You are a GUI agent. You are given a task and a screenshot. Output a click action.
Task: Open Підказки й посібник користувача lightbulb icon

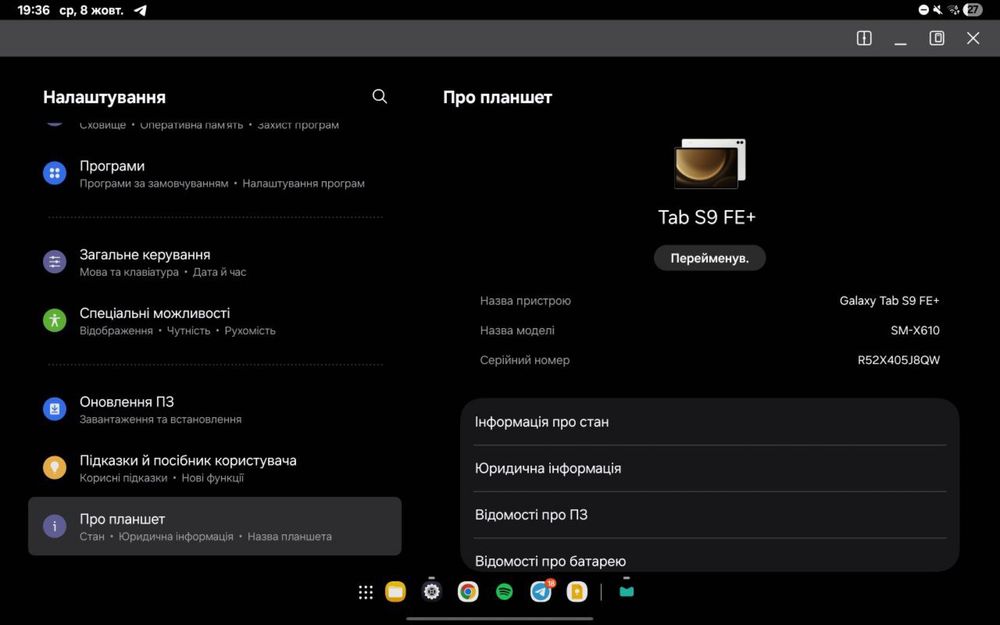(55, 467)
